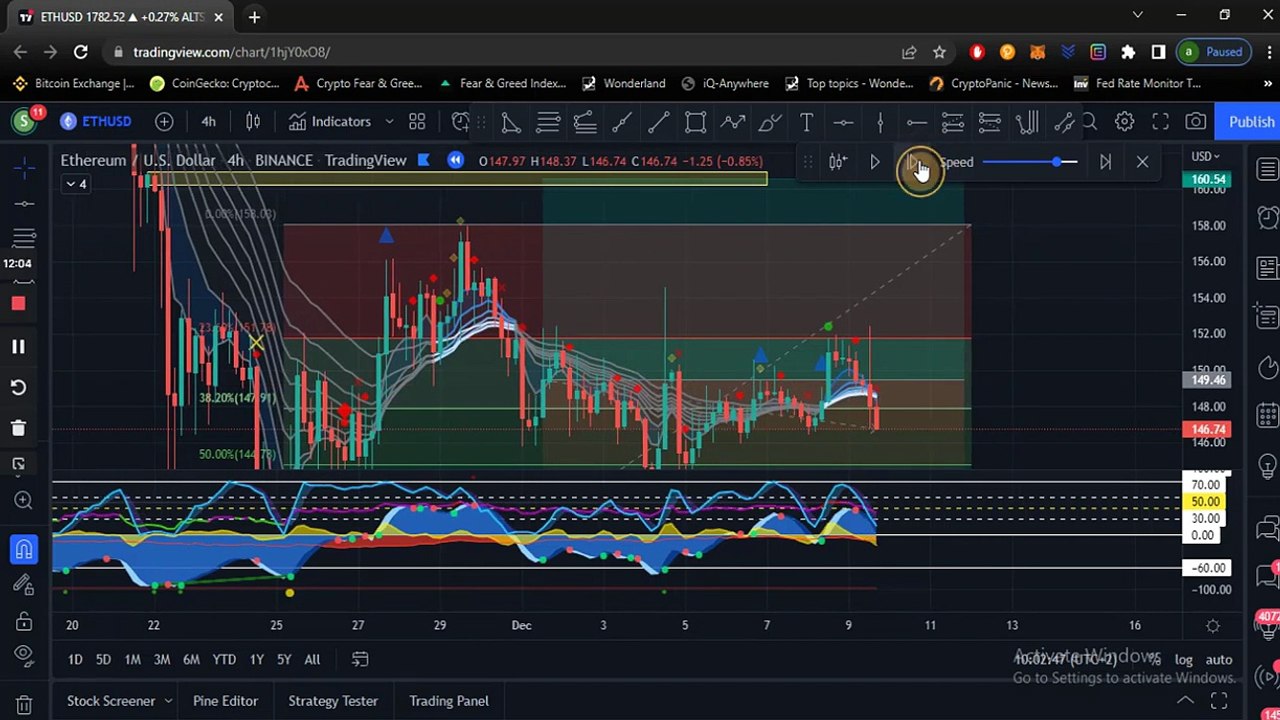This screenshot has width=1280, height=720.
Task: Publish the chart idea
Action: point(1251,122)
